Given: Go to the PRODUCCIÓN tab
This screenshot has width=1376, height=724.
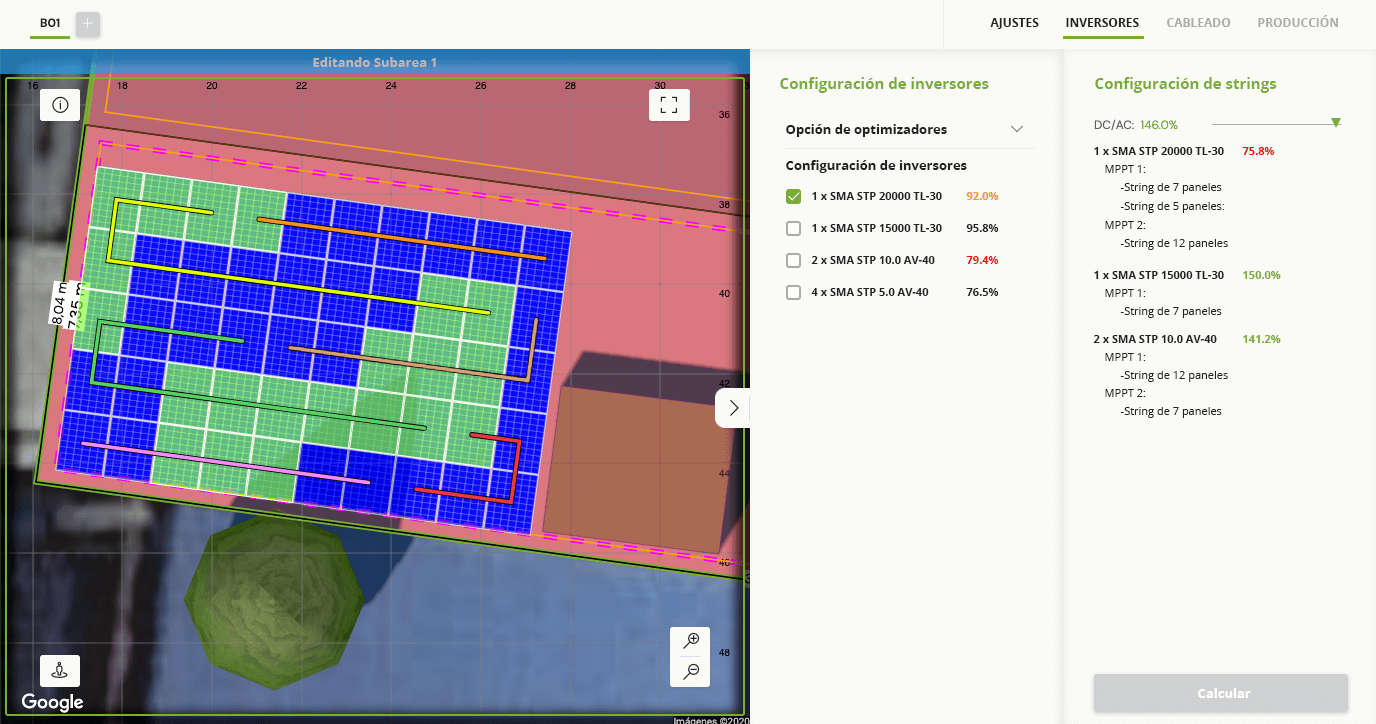Looking at the screenshot, I should (x=1297, y=23).
